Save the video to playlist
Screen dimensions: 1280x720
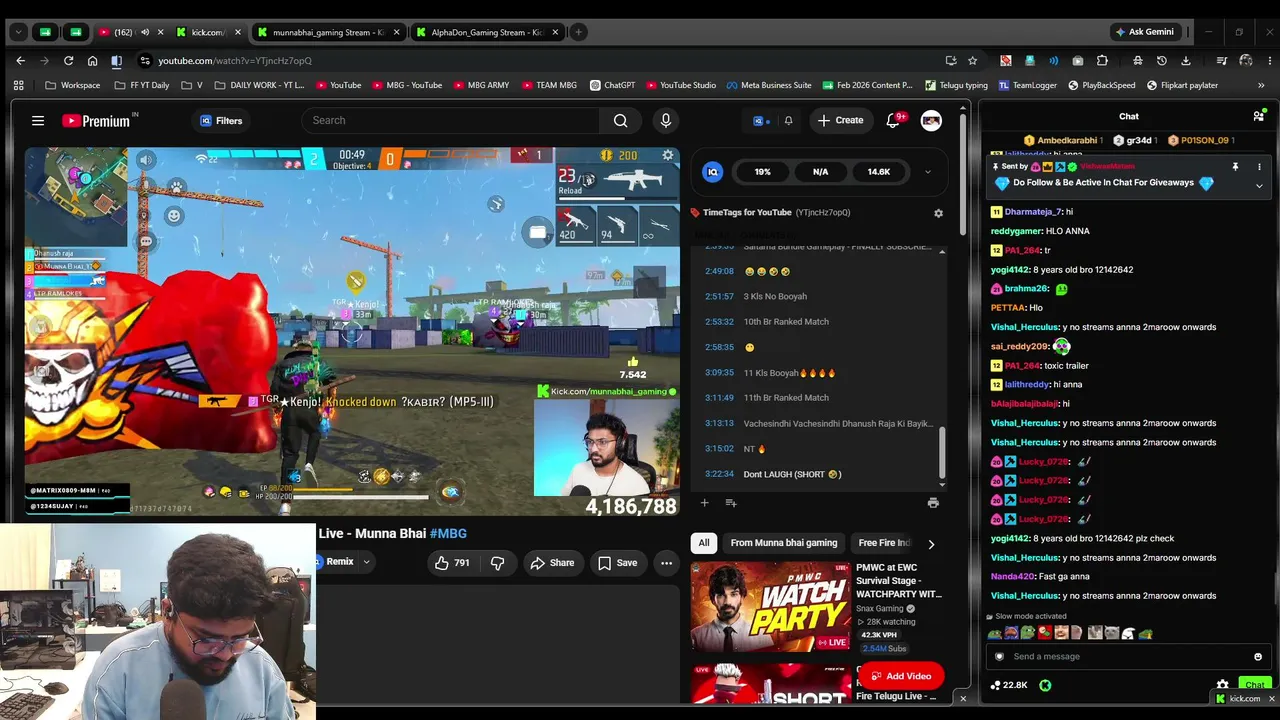coord(617,563)
